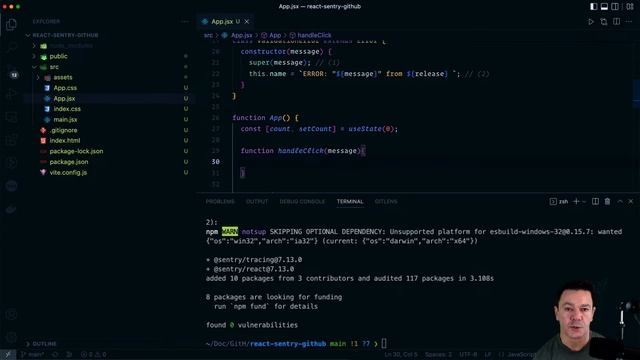Toggle the bottom panel visibility
640x360 pixels.
point(604,7)
